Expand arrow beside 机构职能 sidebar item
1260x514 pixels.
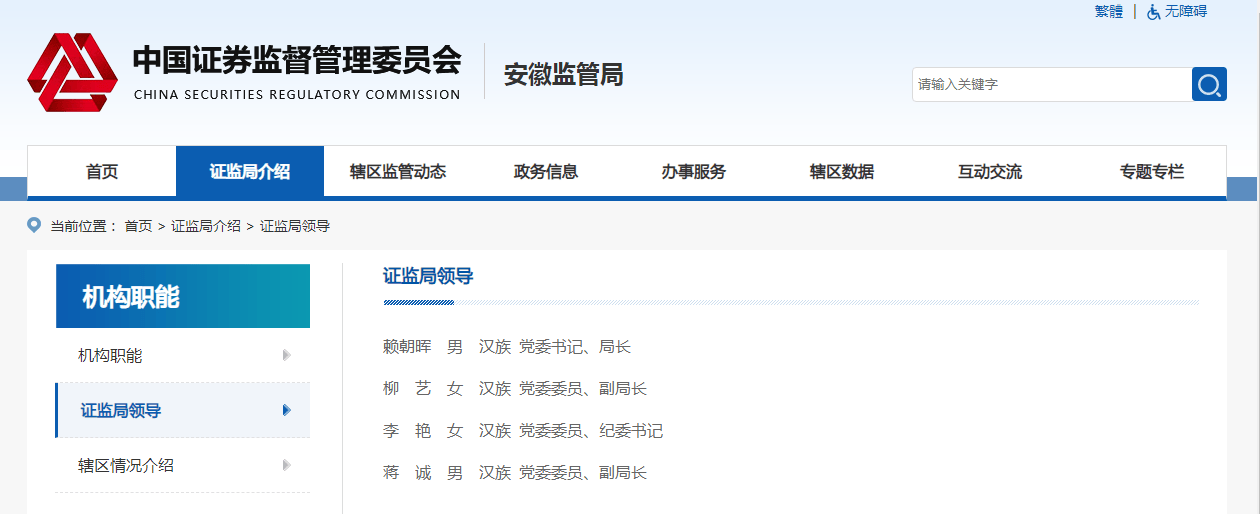(x=287, y=355)
